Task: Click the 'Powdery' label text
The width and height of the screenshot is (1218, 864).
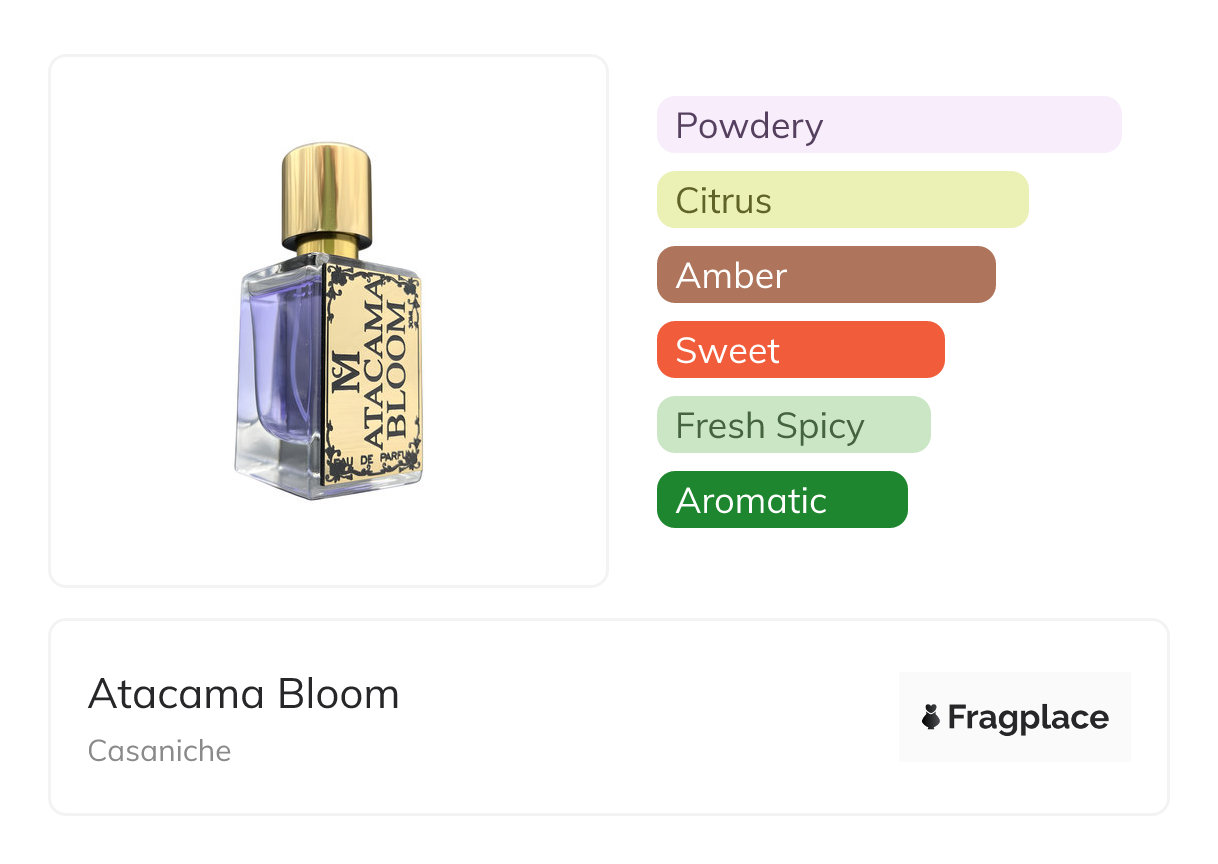Action: 749,126
